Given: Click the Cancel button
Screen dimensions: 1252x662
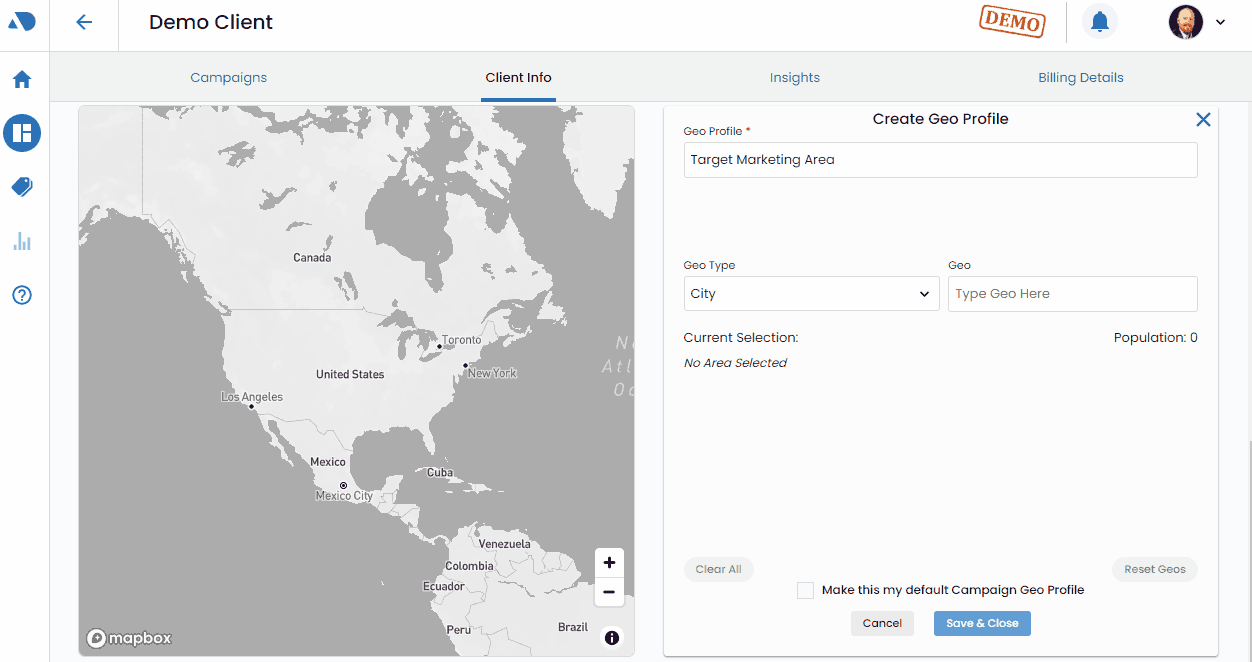Looking at the screenshot, I should coord(882,623).
